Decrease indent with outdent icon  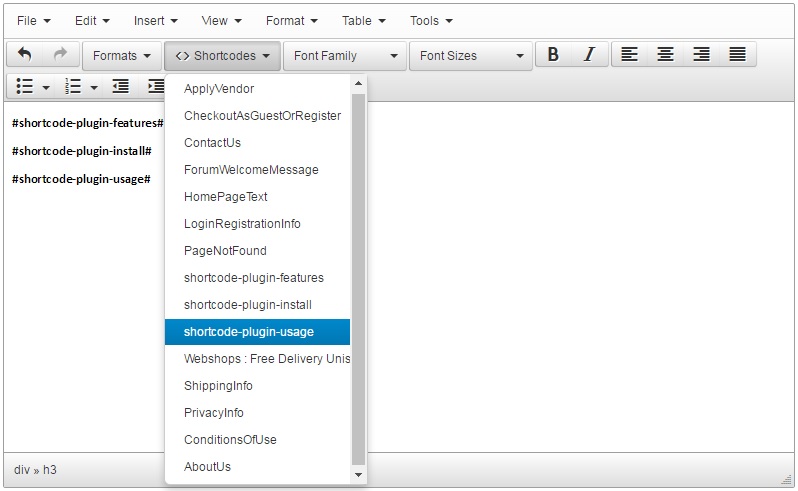(x=121, y=87)
